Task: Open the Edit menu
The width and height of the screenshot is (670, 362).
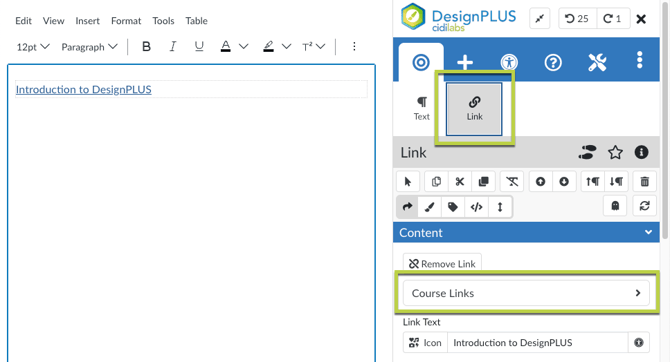Action: 24,21
